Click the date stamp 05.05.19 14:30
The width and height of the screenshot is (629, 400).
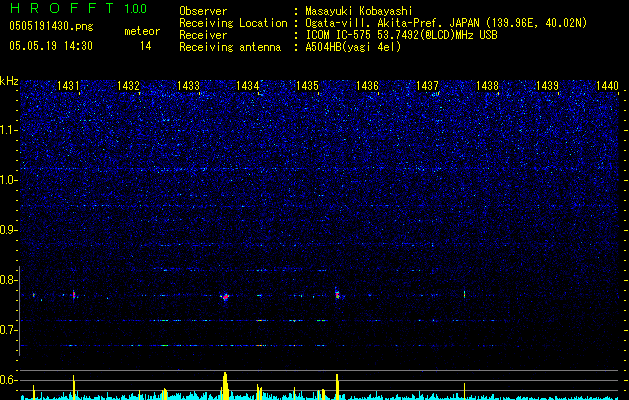pyautogui.click(x=51, y=46)
